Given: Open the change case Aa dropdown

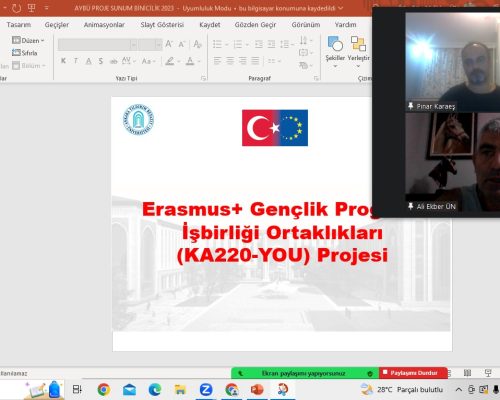Looking at the screenshot, I should point(149,61).
